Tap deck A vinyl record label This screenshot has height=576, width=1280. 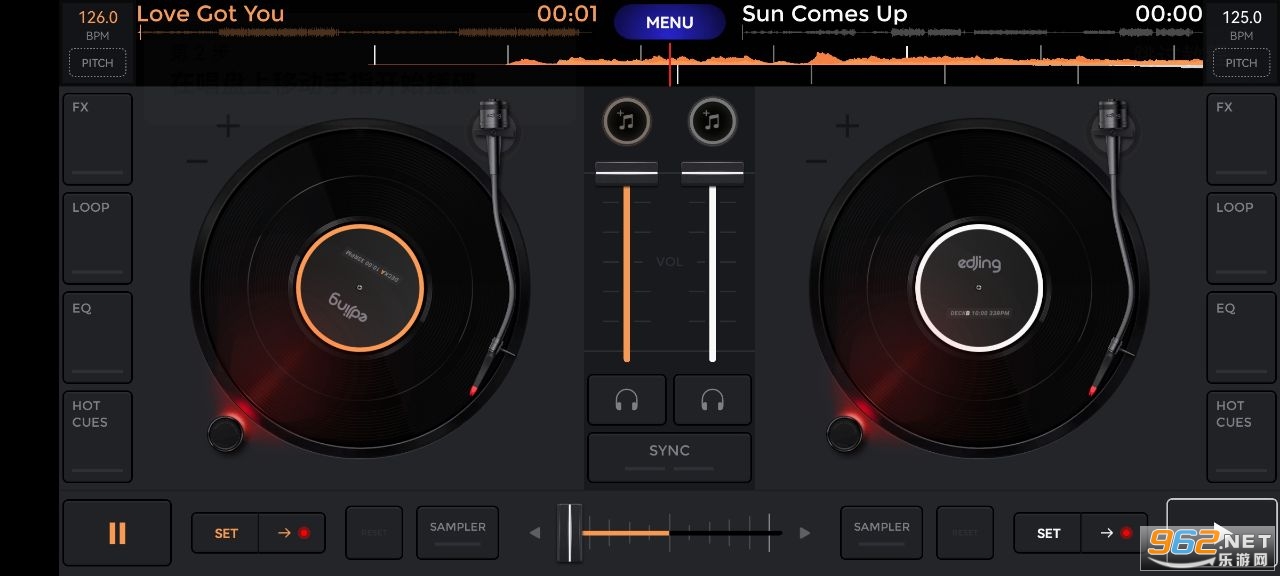point(360,287)
